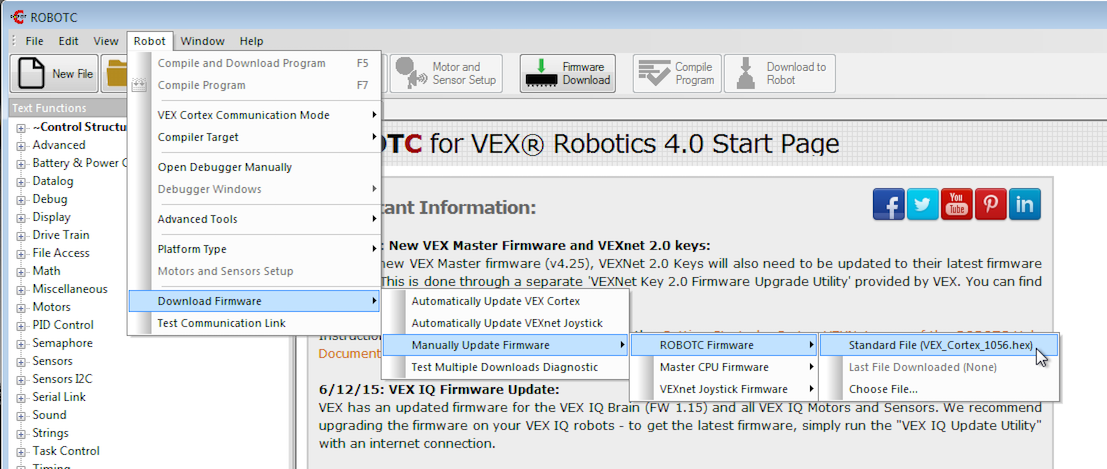Select Download Firmware menu entry
The width and height of the screenshot is (1107, 469).
(254, 301)
